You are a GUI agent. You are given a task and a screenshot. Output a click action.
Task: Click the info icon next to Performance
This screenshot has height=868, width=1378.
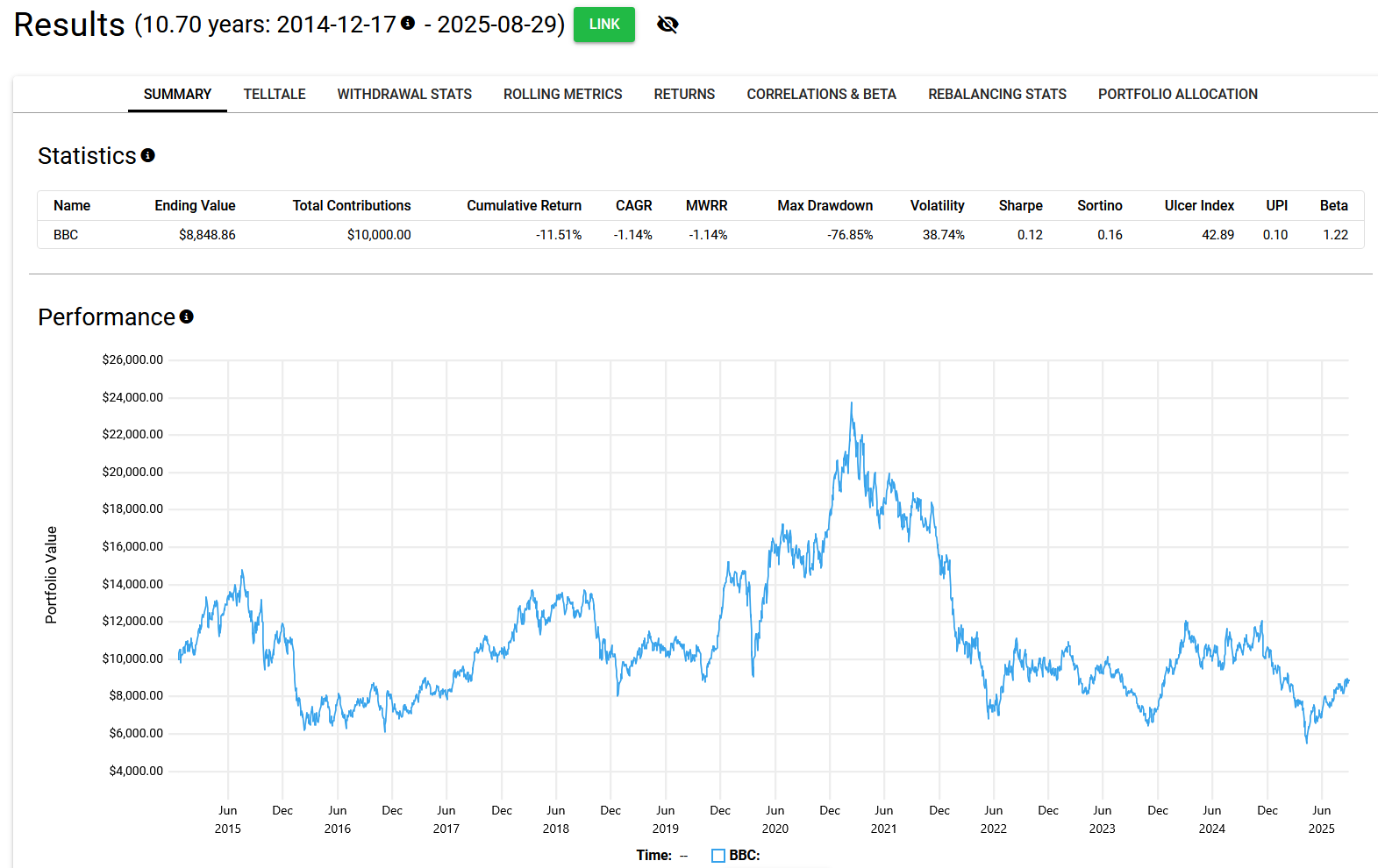[187, 317]
